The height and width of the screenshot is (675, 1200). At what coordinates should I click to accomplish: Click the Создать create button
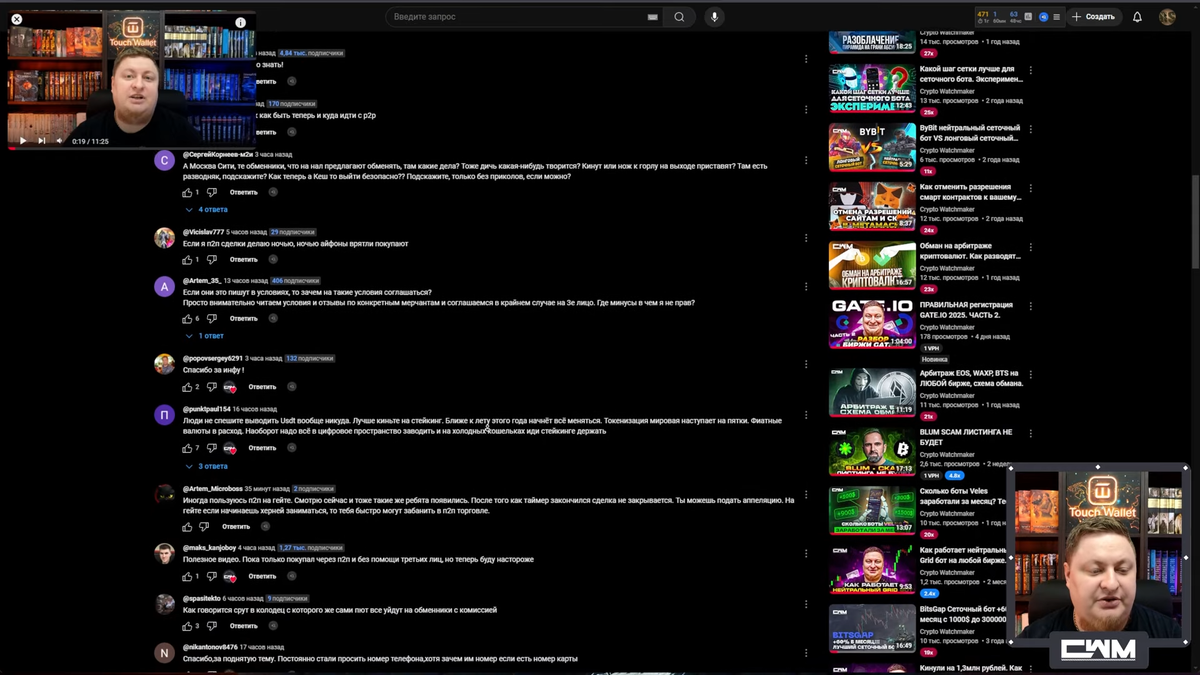(1093, 17)
